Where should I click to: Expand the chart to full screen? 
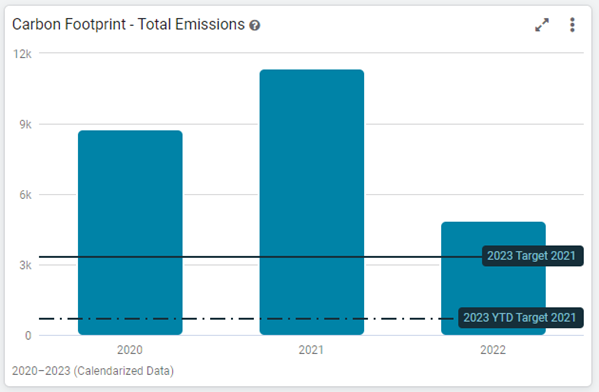point(542,25)
